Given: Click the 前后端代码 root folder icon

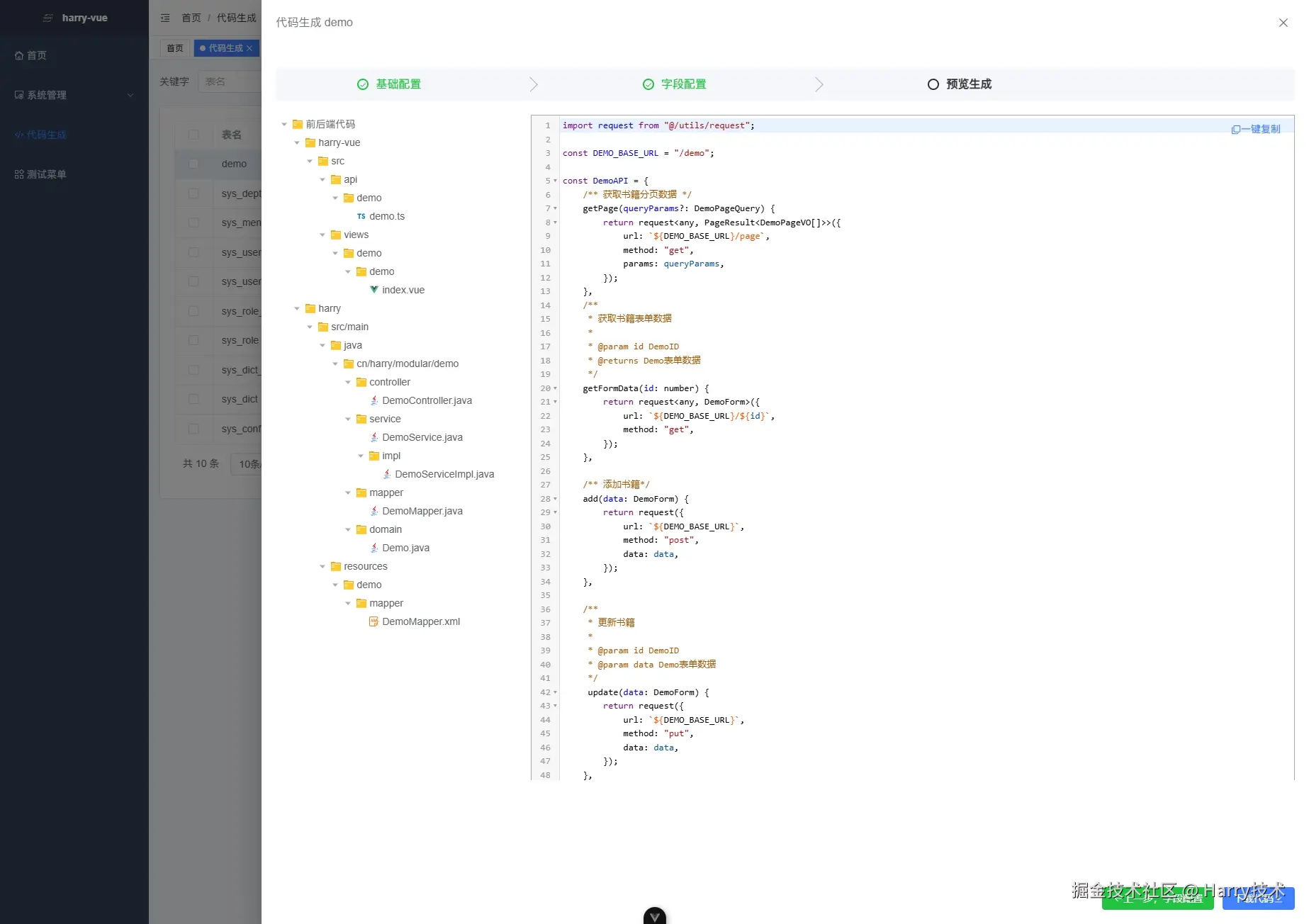Looking at the screenshot, I should pos(298,124).
